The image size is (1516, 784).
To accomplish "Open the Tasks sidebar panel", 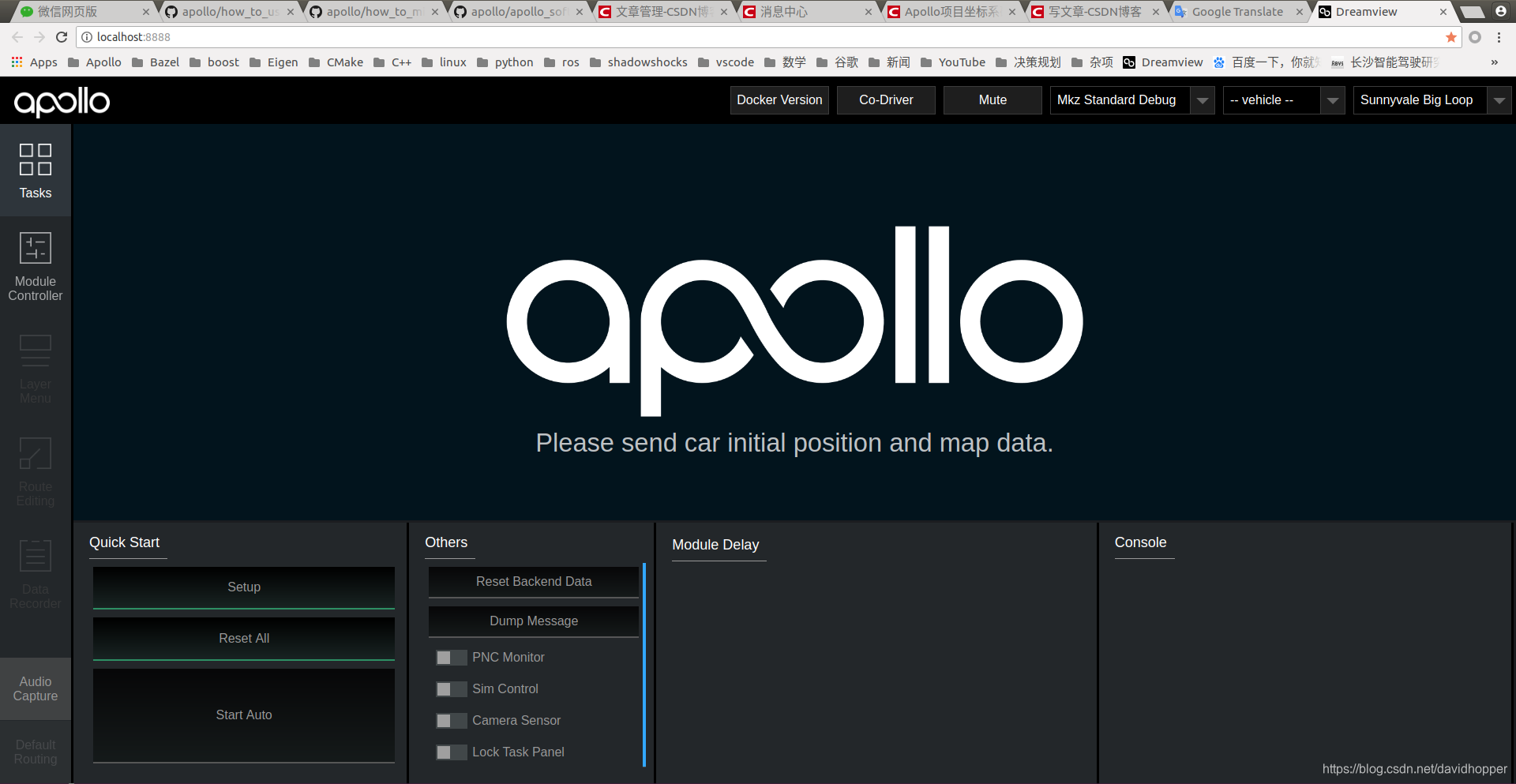I will click(x=36, y=171).
